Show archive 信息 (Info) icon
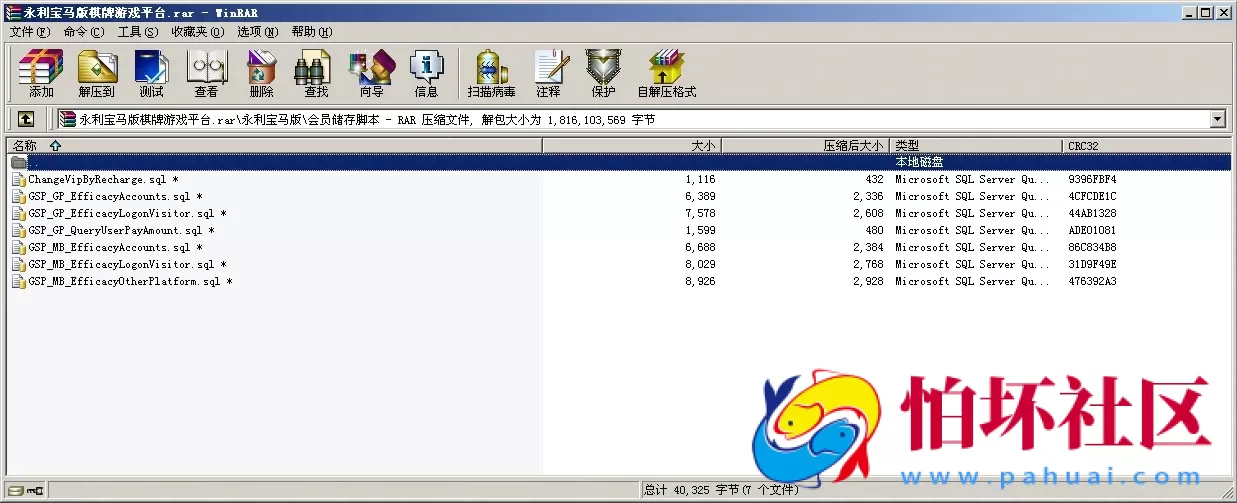Image resolution: width=1237 pixels, height=503 pixels. point(426,73)
